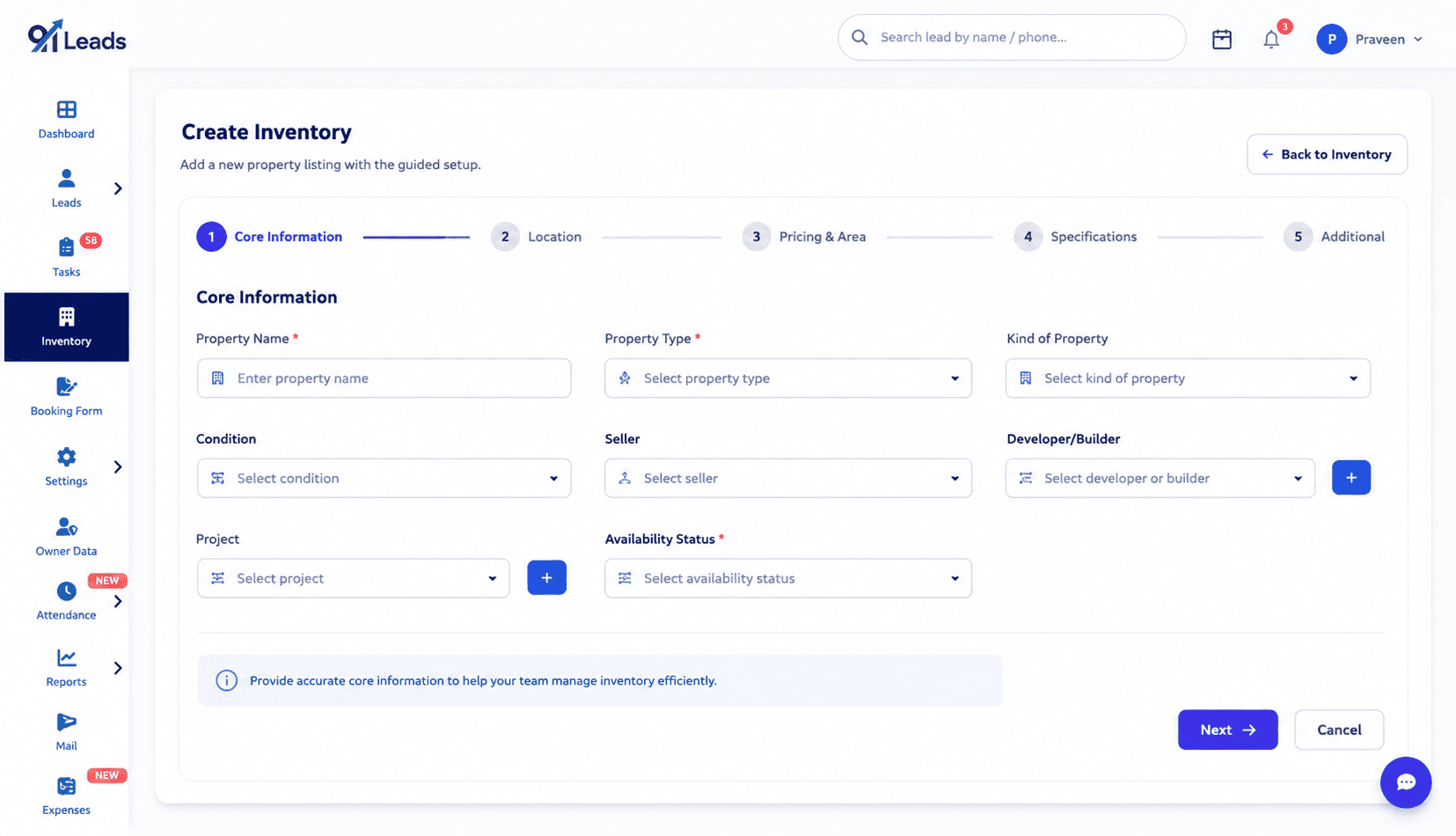Screen dimensions: 1456x836
Task: Go to step 1 Core Information
Action: (269, 237)
